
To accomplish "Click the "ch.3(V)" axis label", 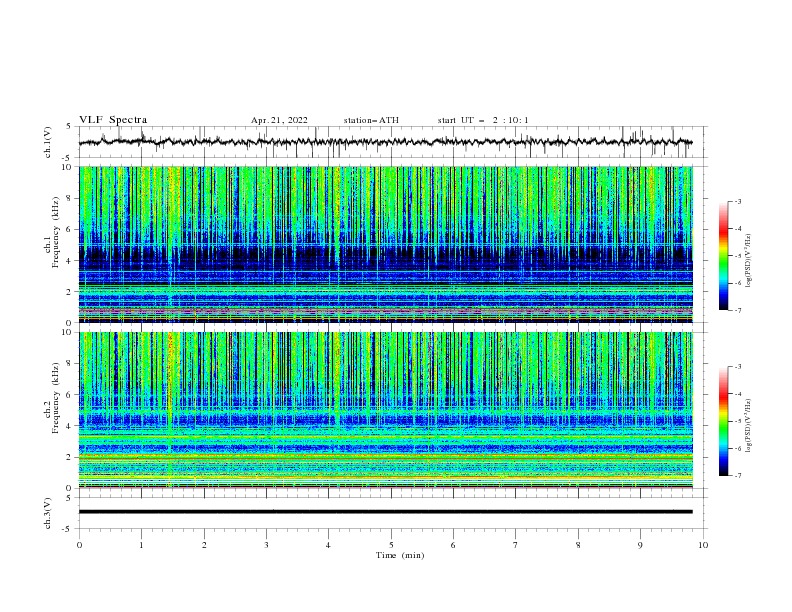I will point(48,513).
